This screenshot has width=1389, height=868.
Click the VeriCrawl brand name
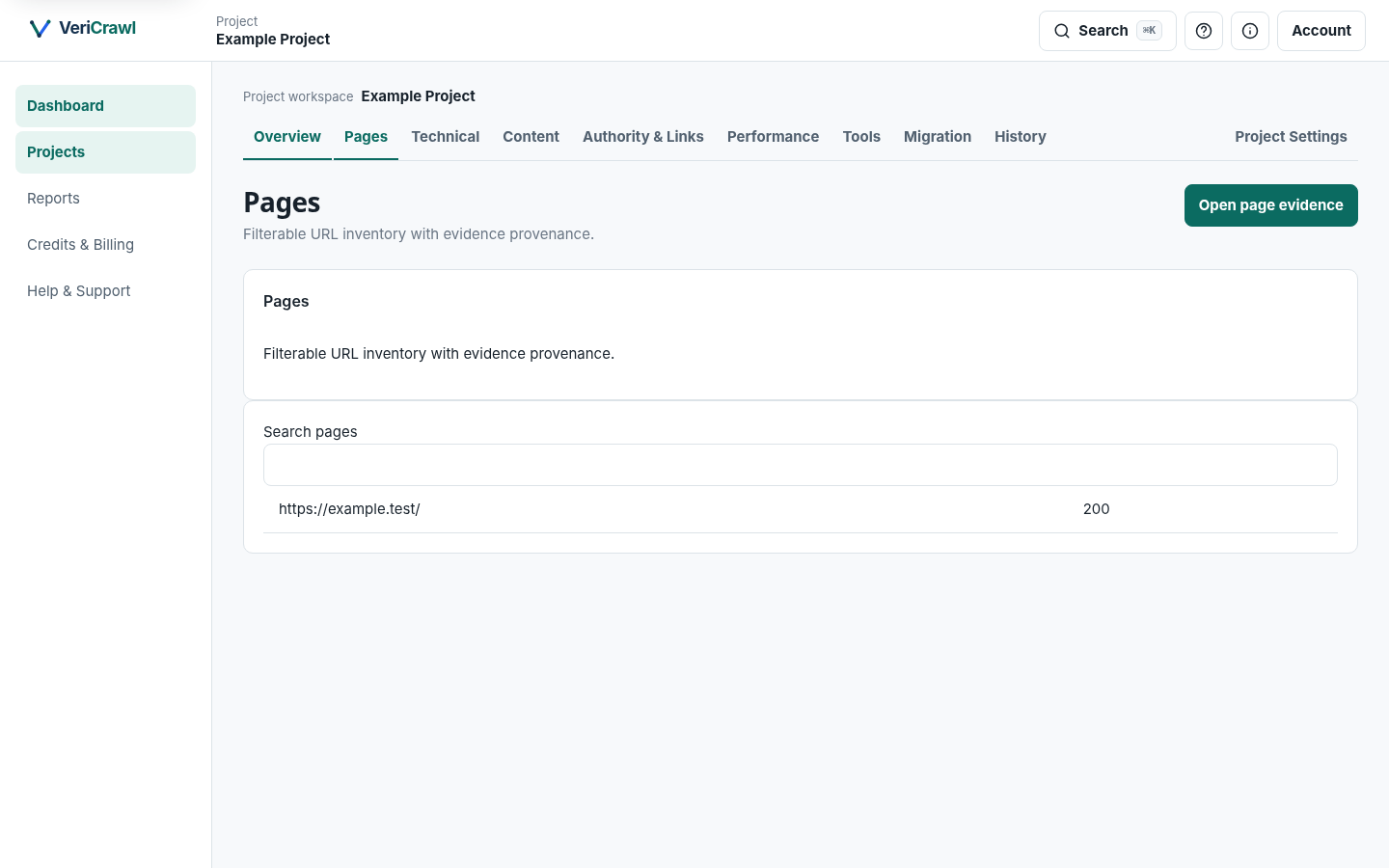click(x=97, y=28)
